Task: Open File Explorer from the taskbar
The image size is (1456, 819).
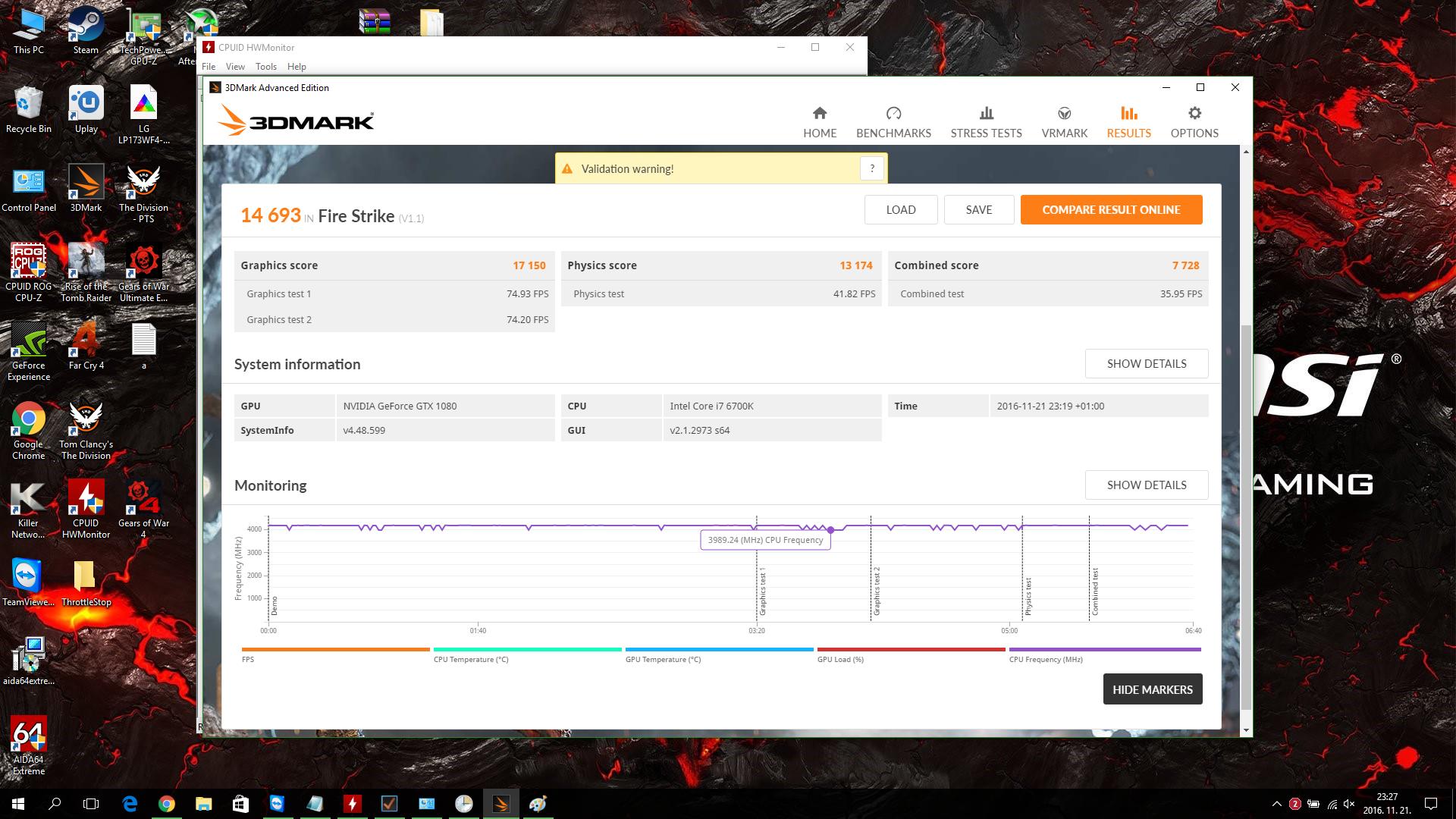Action: [203, 804]
